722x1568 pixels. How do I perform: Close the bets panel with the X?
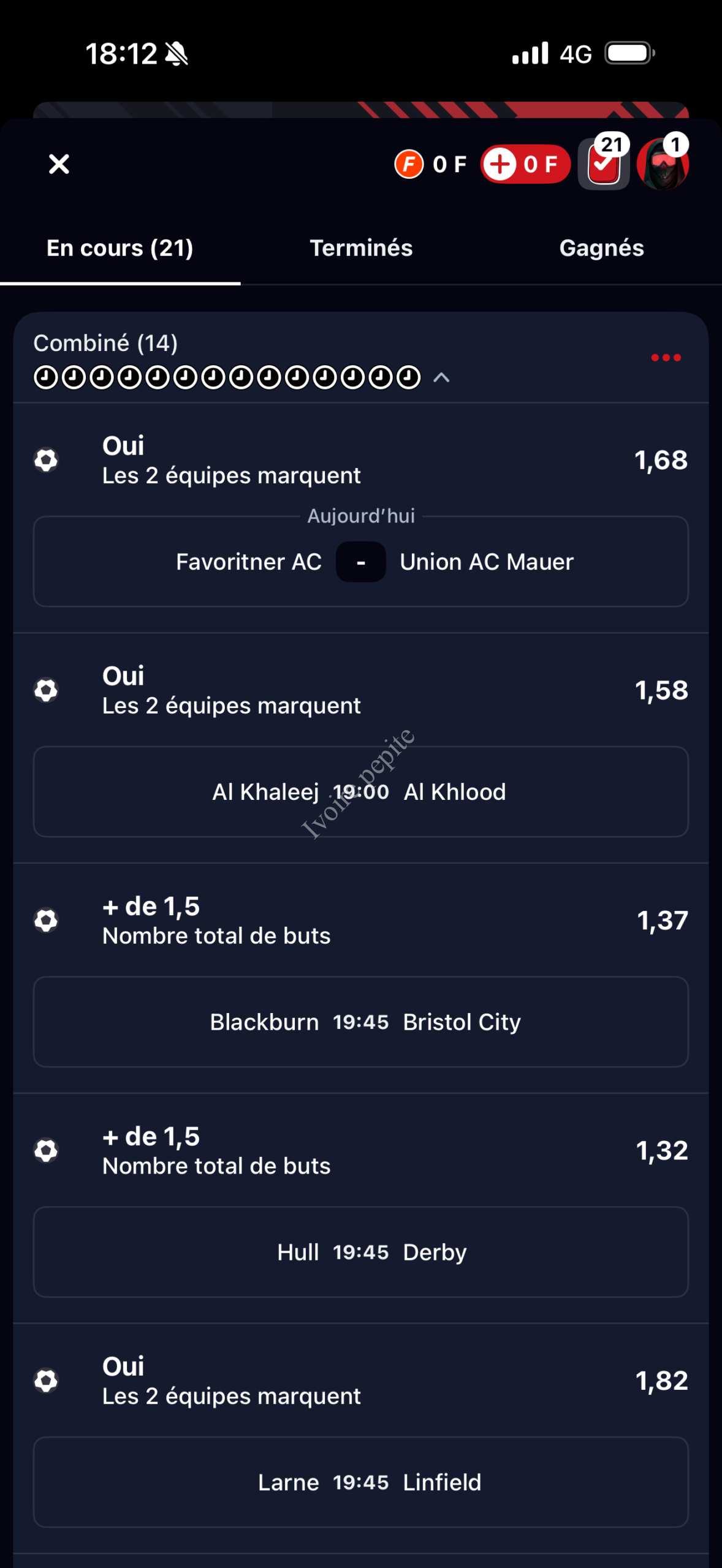click(59, 164)
